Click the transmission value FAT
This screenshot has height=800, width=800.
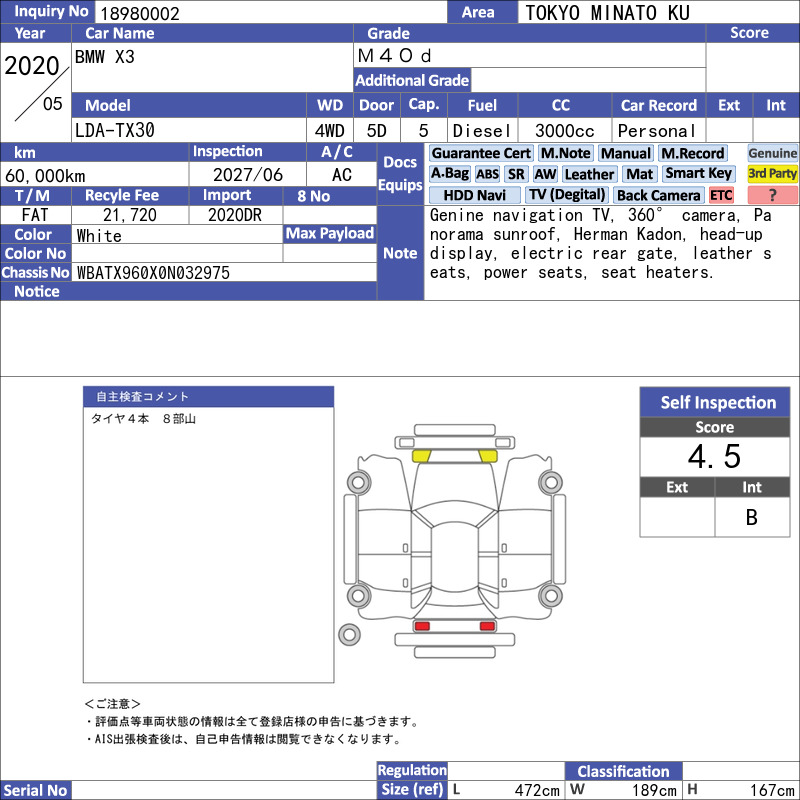point(35,215)
